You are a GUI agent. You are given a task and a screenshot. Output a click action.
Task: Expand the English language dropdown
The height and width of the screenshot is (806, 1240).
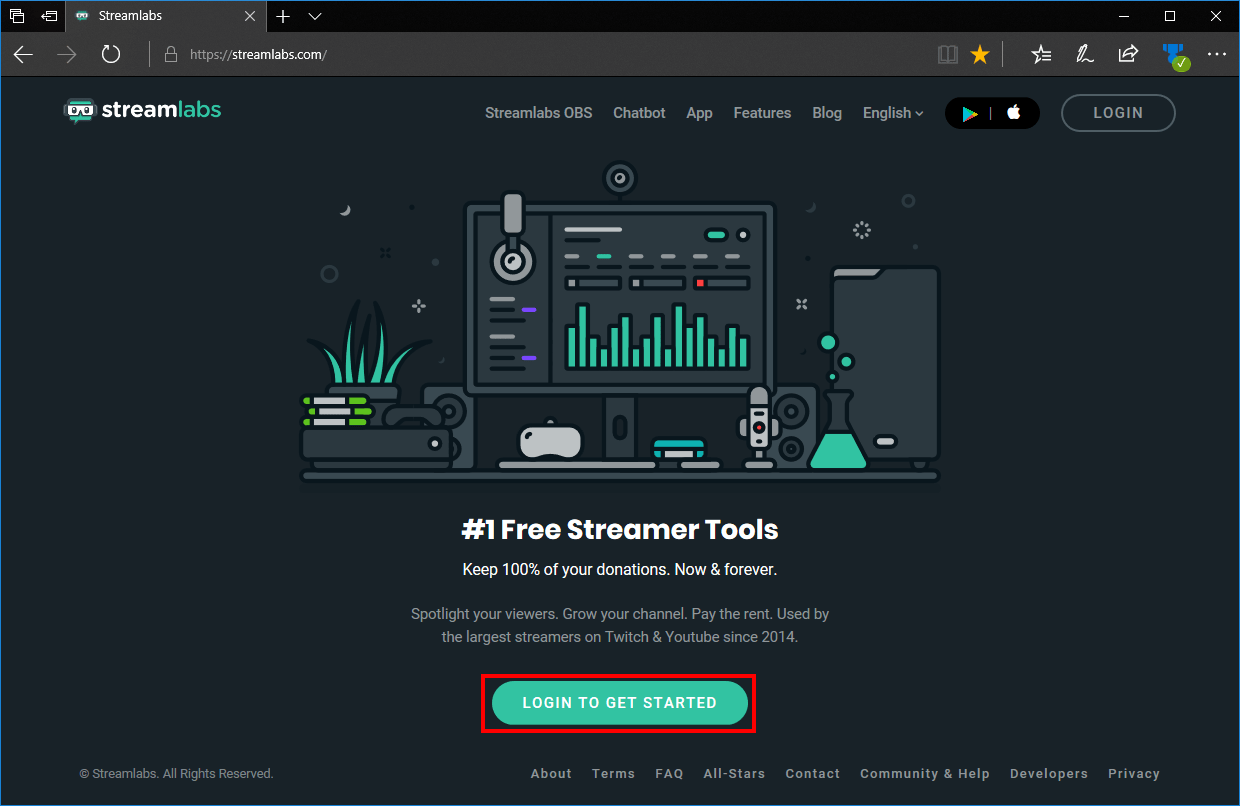click(x=892, y=113)
